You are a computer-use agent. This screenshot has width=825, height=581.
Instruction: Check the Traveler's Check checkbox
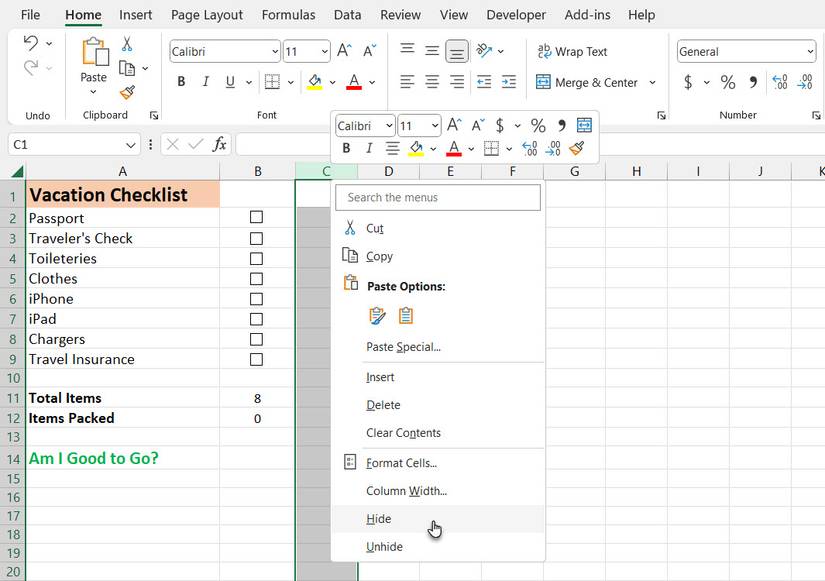click(256, 238)
